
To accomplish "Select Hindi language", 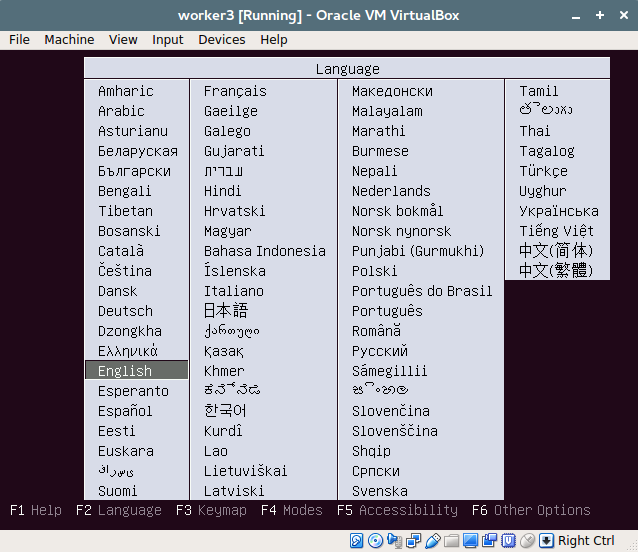I will pos(223,191).
